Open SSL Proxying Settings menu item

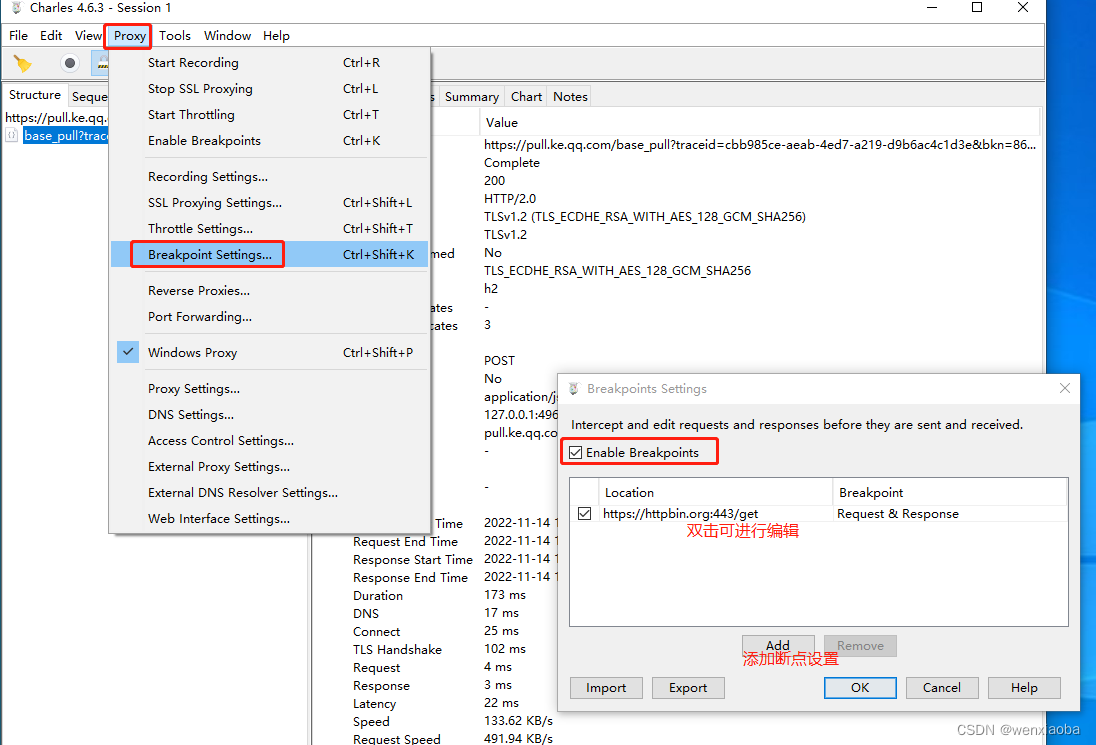click(x=269, y=203)
